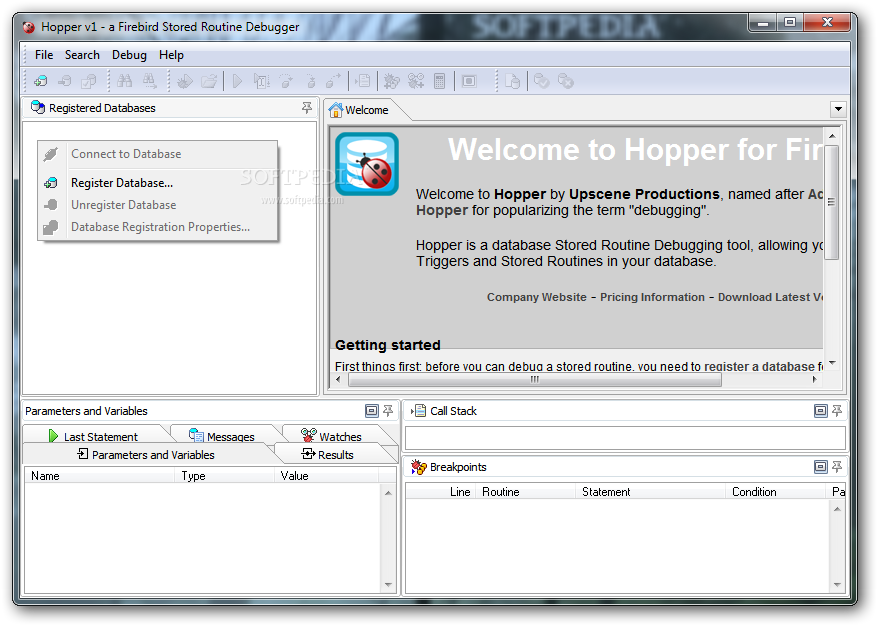The height and width of the screenshot is (626, 878).
Task: Click the add watch glasses-bug toolbar icon
Action: pos(415,81)
